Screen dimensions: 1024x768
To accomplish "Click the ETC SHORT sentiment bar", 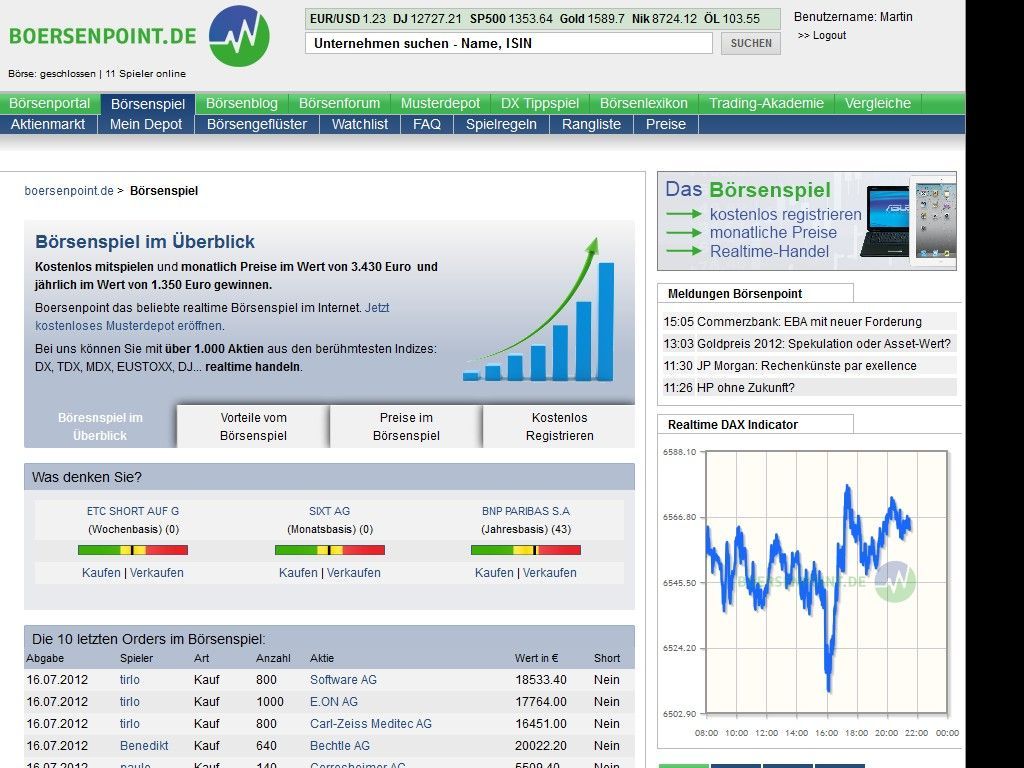I will (x=133, y=550).
